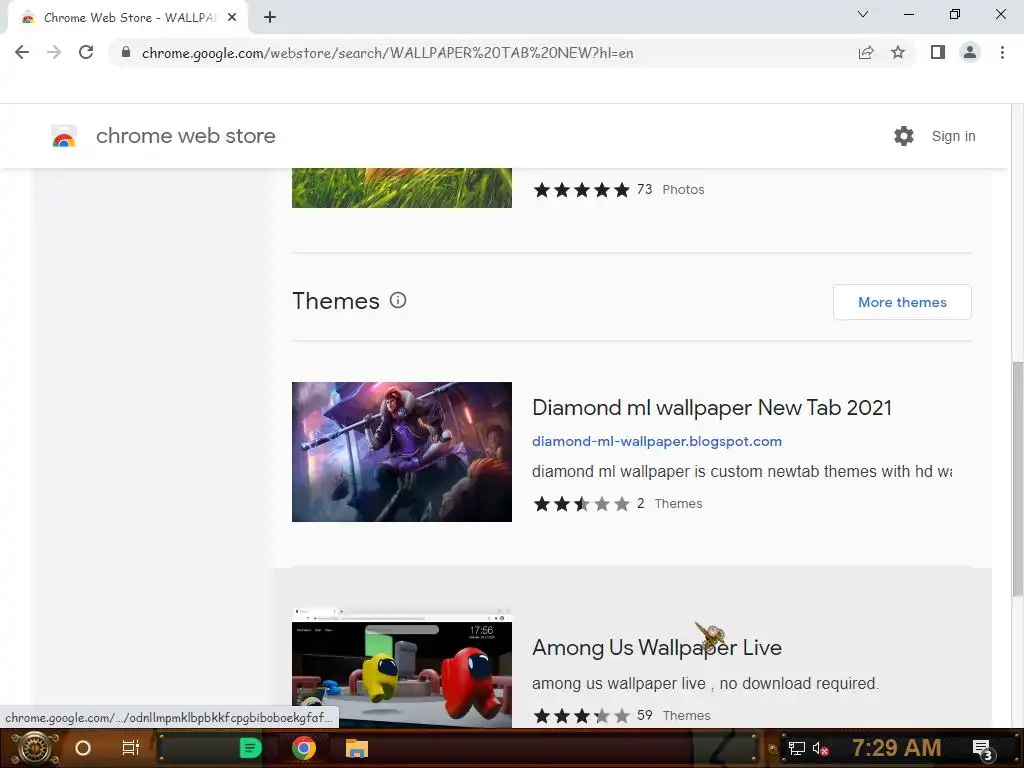The height and width of the screenshot is (768, 1024).
Task: Open the web store settings gear
Action: click(x=904, y=136)
